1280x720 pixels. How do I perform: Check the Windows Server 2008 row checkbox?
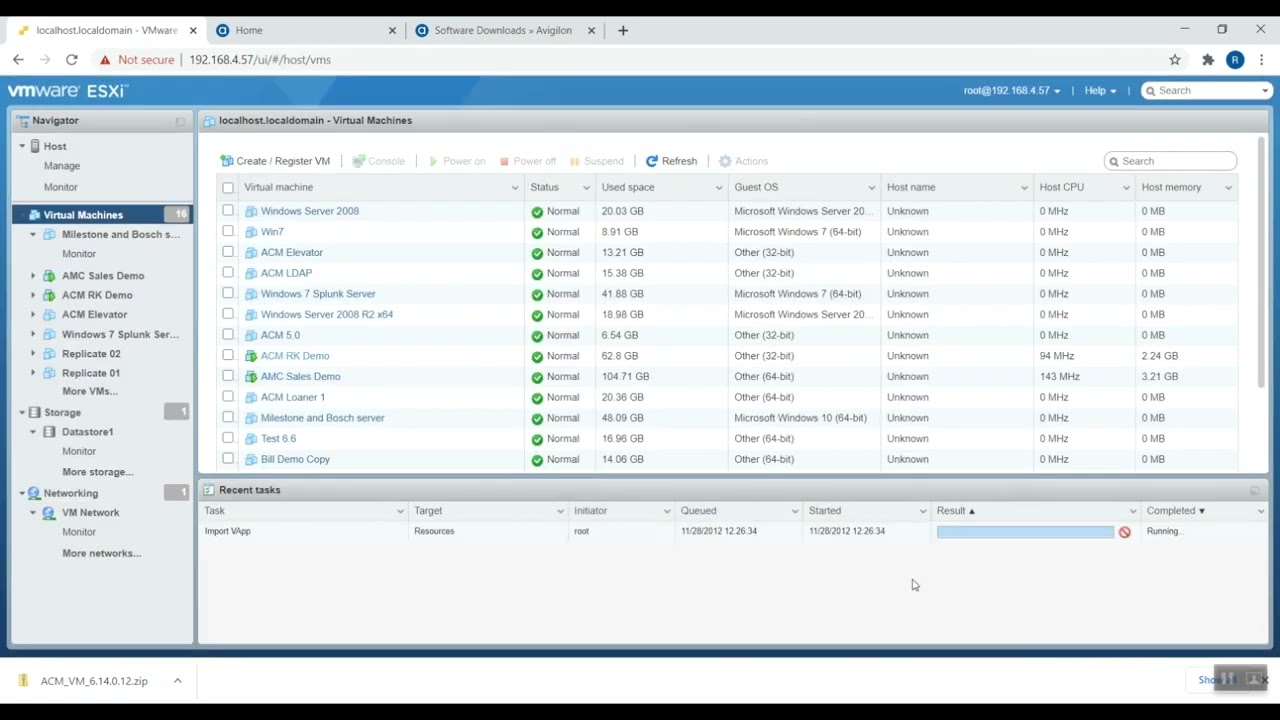228,211
